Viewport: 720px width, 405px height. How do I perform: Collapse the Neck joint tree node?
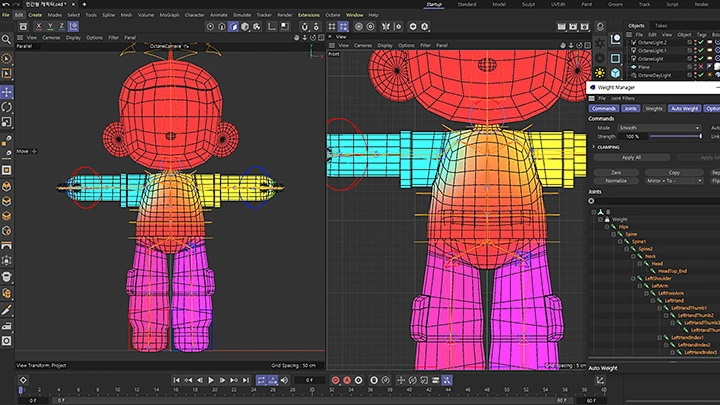click(633, 256)
